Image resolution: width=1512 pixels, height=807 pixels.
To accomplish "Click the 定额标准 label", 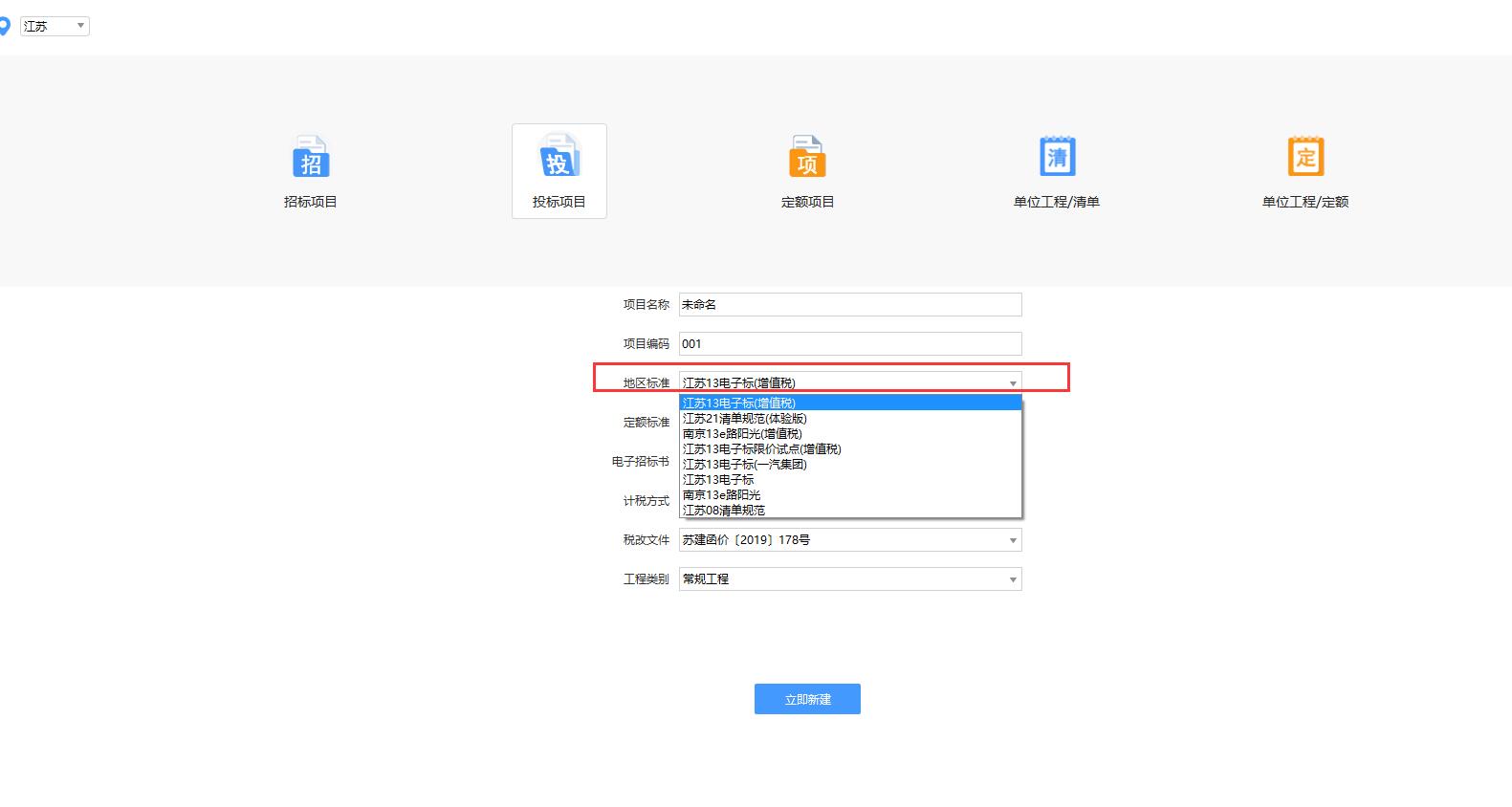I will click(x=646, y=423).
